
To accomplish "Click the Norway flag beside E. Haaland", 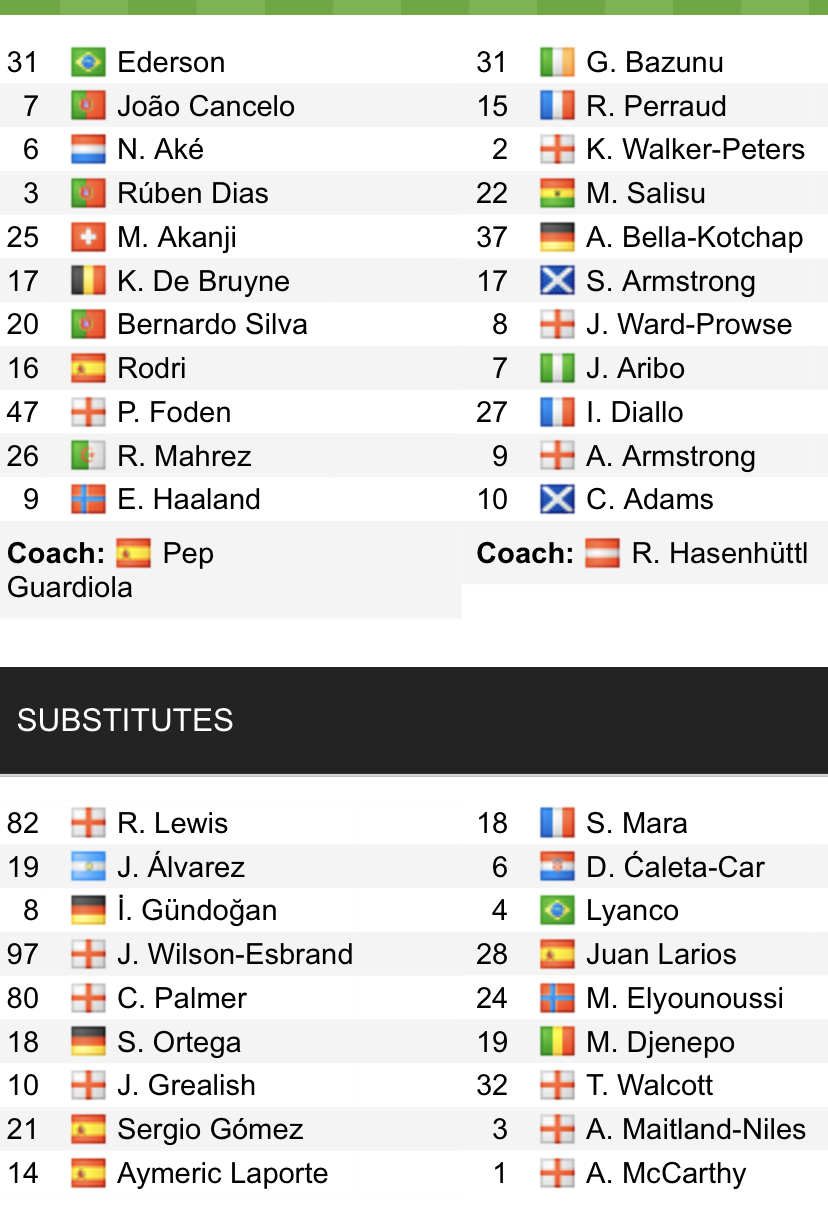I will (88, 499).
